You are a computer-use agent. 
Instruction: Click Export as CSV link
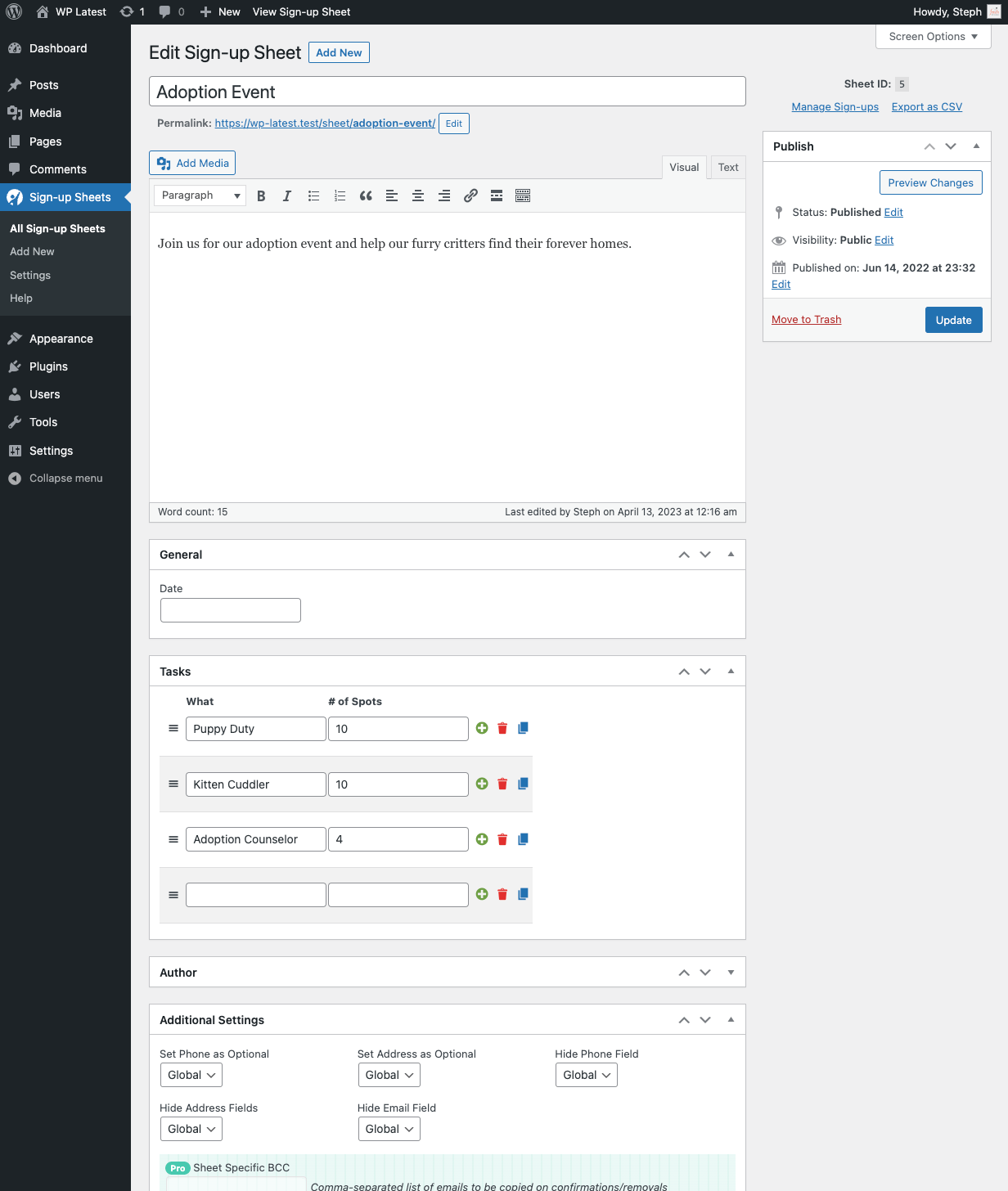click(x=927, y=107)
